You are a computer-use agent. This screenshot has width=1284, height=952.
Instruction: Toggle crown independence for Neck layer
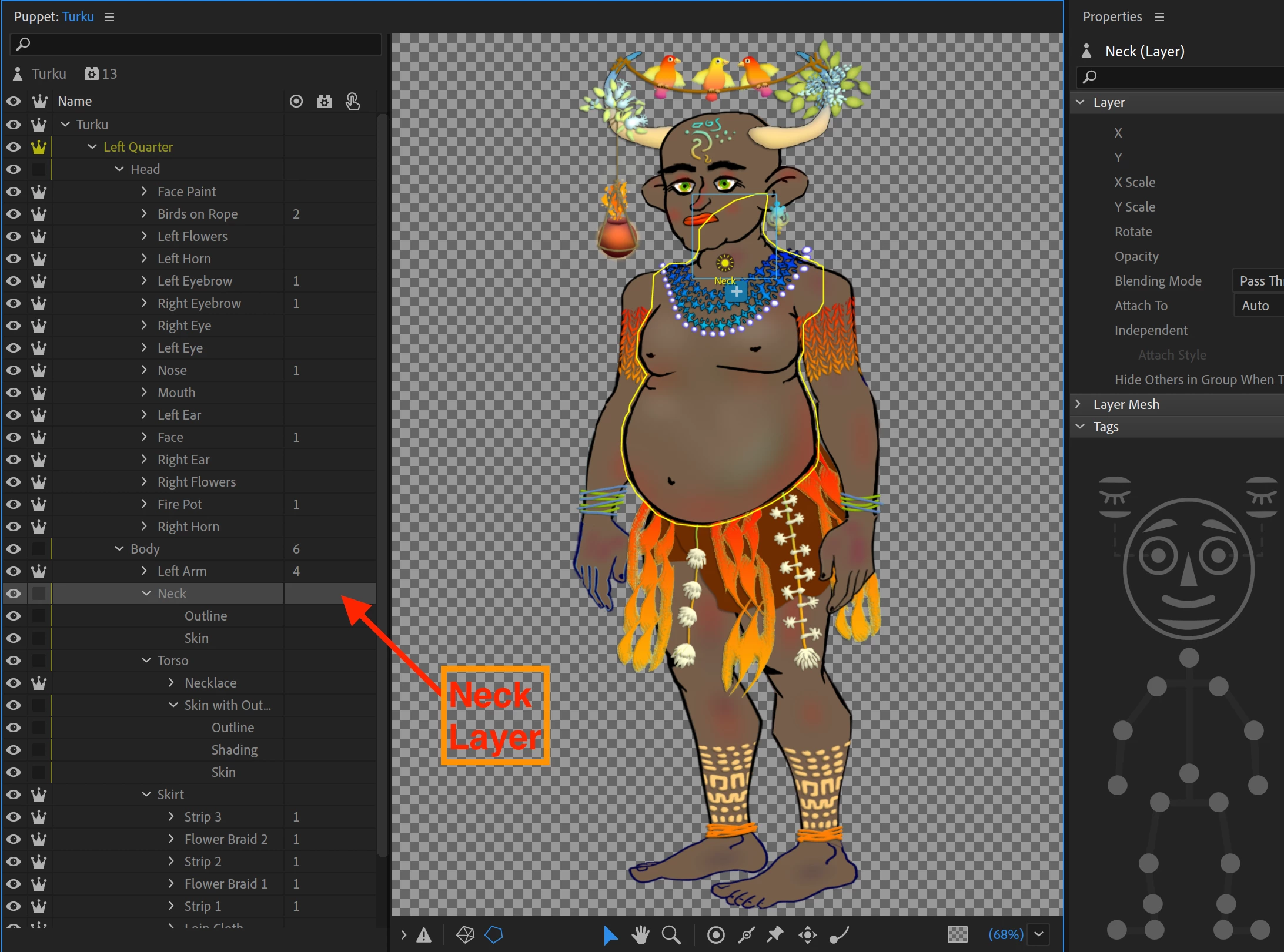39,594
